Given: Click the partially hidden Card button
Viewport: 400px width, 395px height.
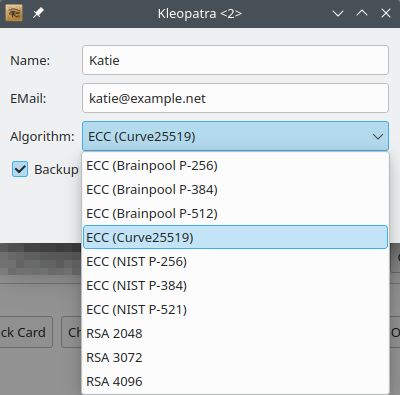Looking at the screenshot, I should pos(26,332).
